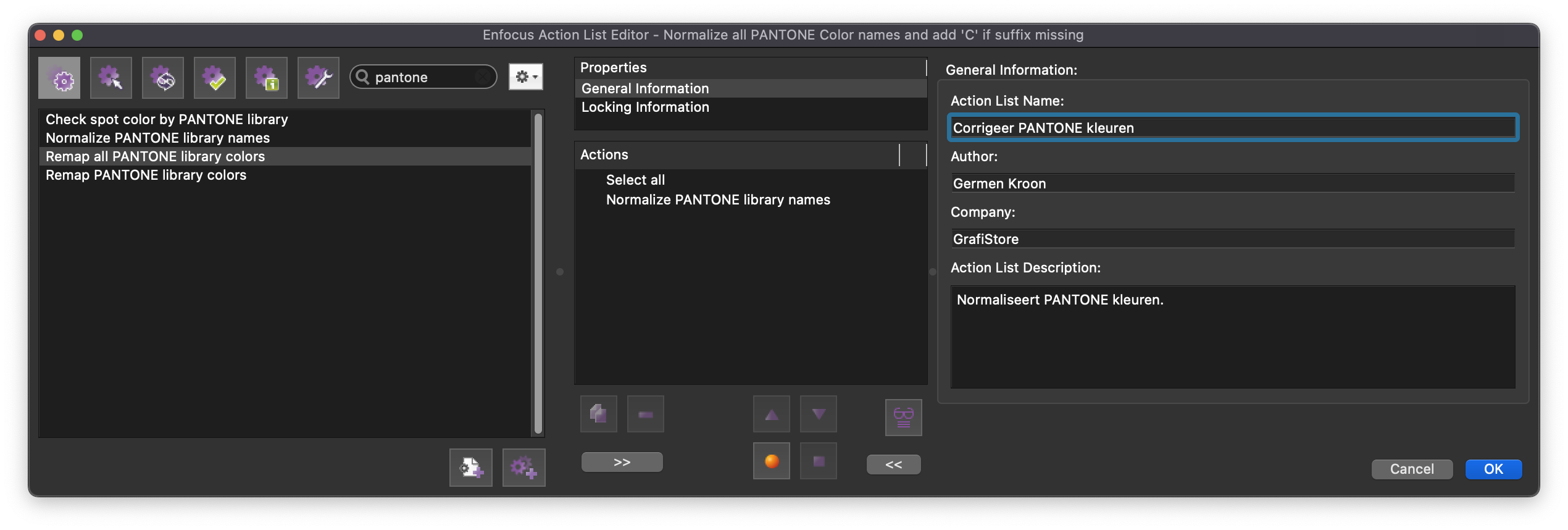Viewport: 1568px width, 530px height.
Task: Open the change/remap actions category icon
Action: (x=163, y=78)
